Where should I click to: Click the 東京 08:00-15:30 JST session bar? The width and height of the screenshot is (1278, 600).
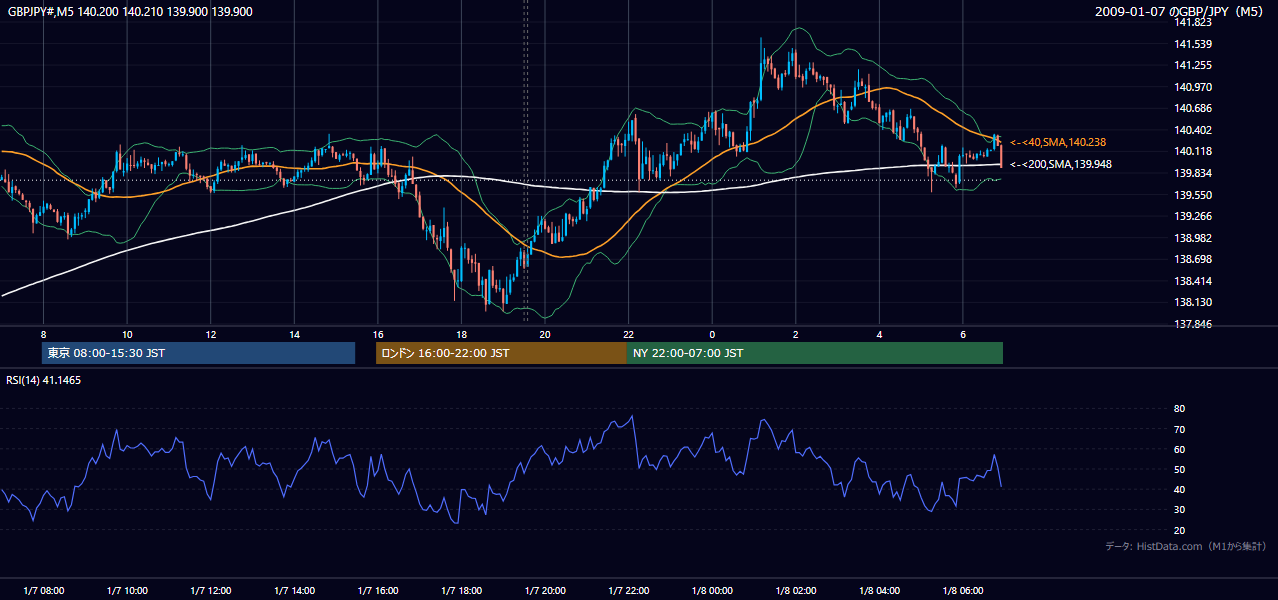coord(198,353)
